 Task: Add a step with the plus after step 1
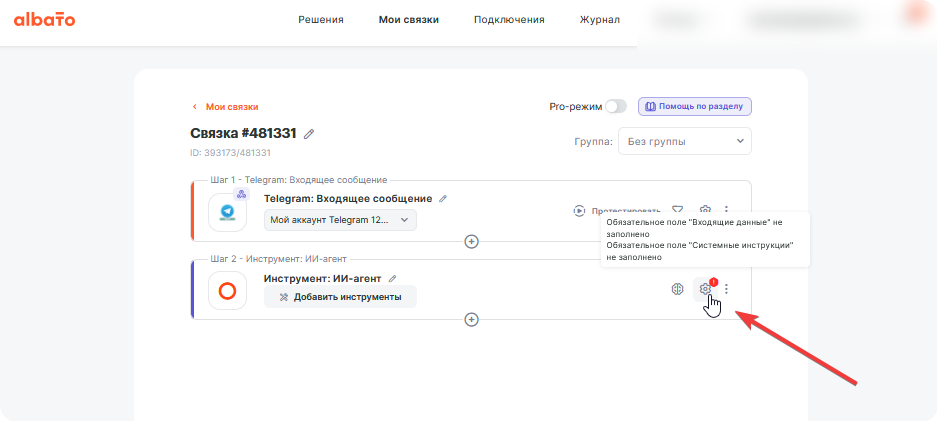click(471, 241)
